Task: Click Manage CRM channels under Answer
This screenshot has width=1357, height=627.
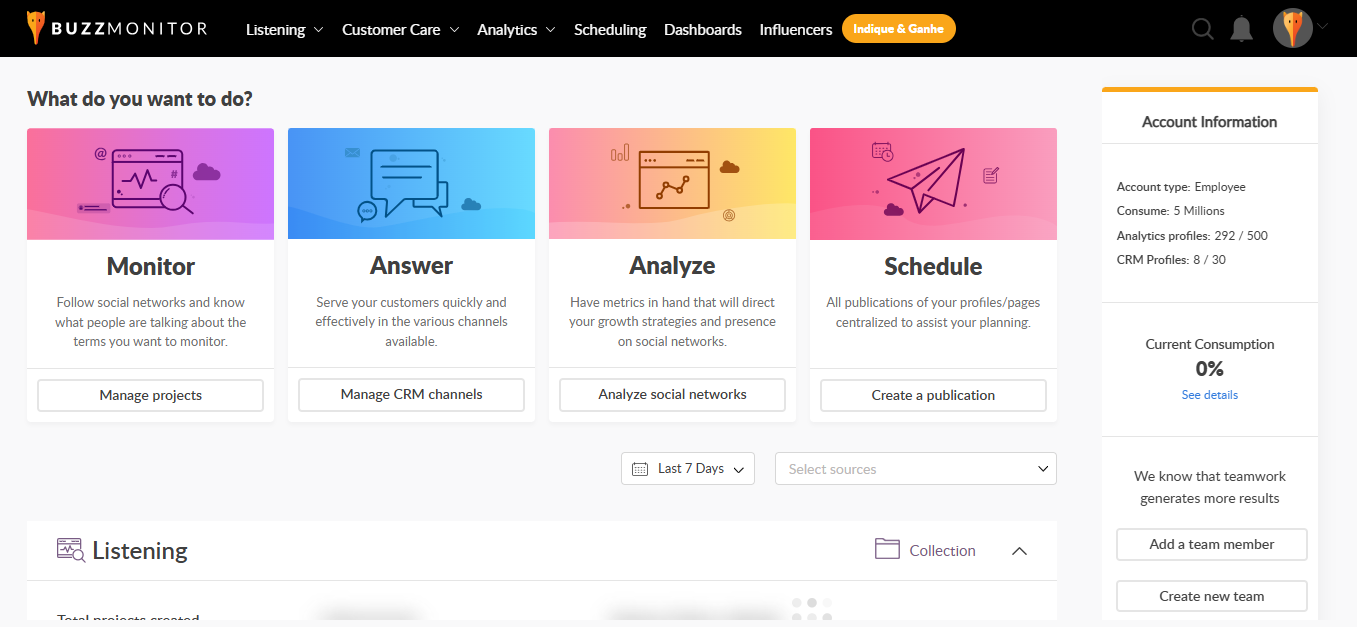Action: pos(411,394)
